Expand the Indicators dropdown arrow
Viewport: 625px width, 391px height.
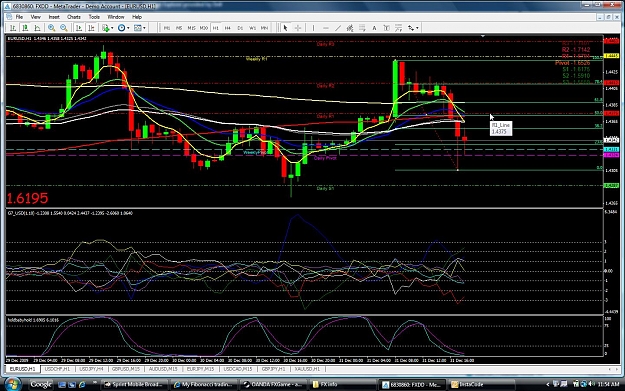(x=112, y=28)
